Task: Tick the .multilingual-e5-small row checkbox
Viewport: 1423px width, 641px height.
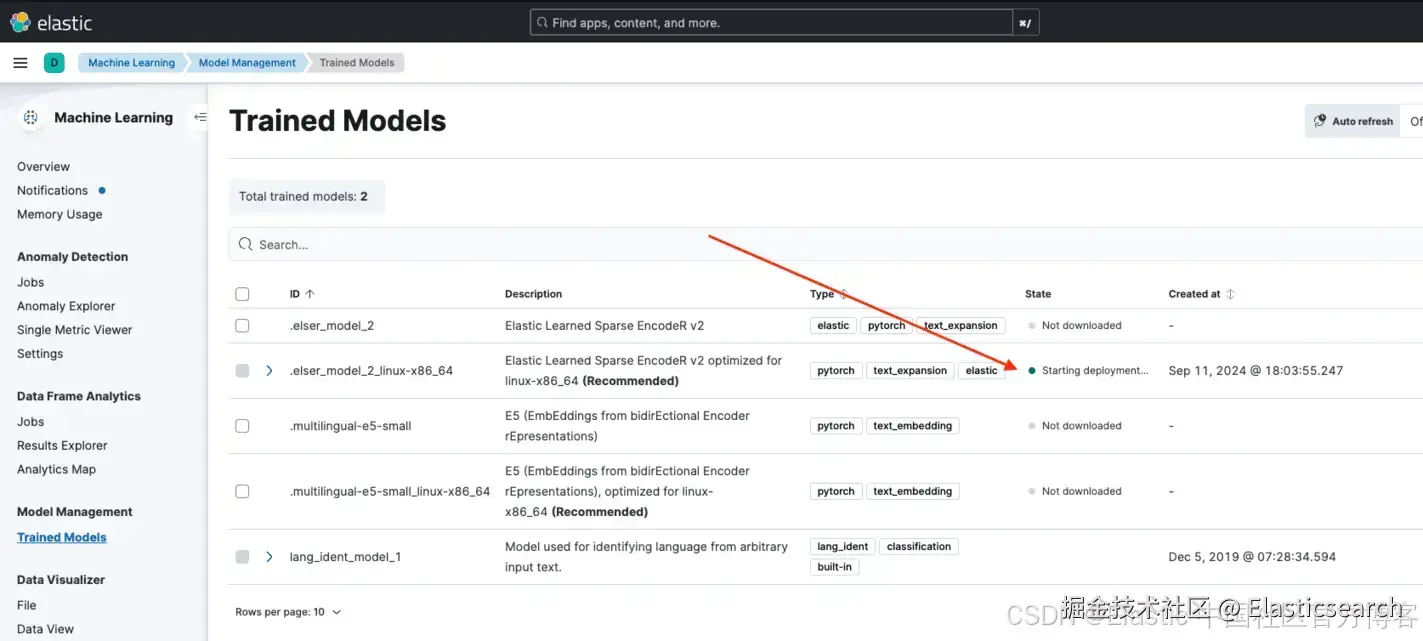Action: click(242, 426)
